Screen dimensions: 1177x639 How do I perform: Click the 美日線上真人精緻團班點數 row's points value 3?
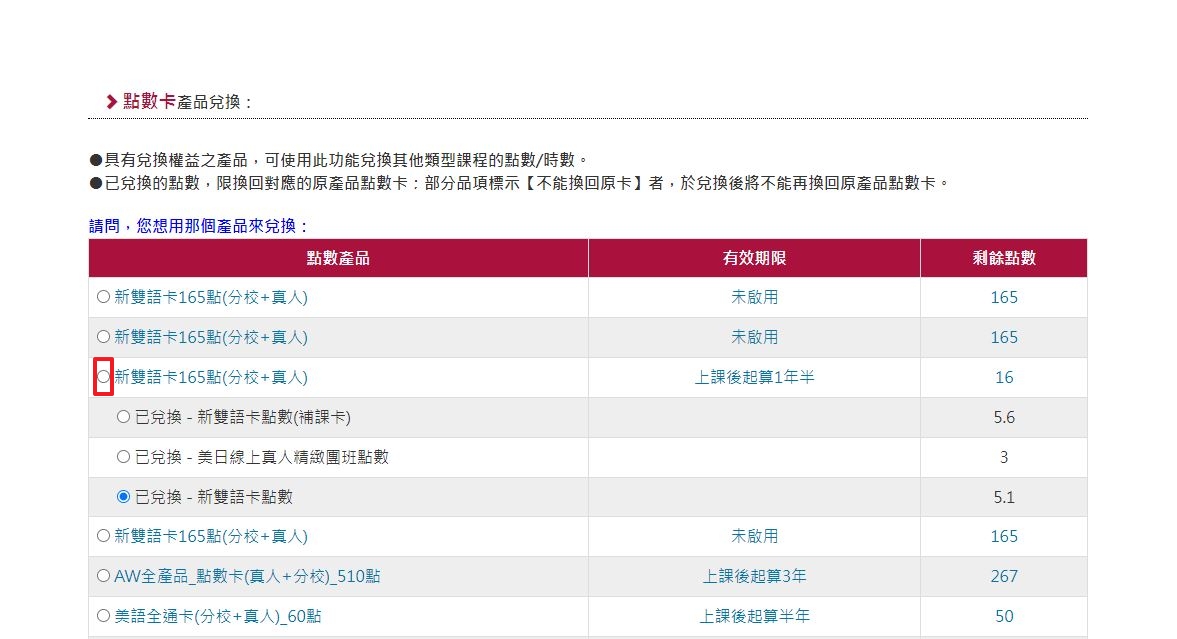(1004, 457)
